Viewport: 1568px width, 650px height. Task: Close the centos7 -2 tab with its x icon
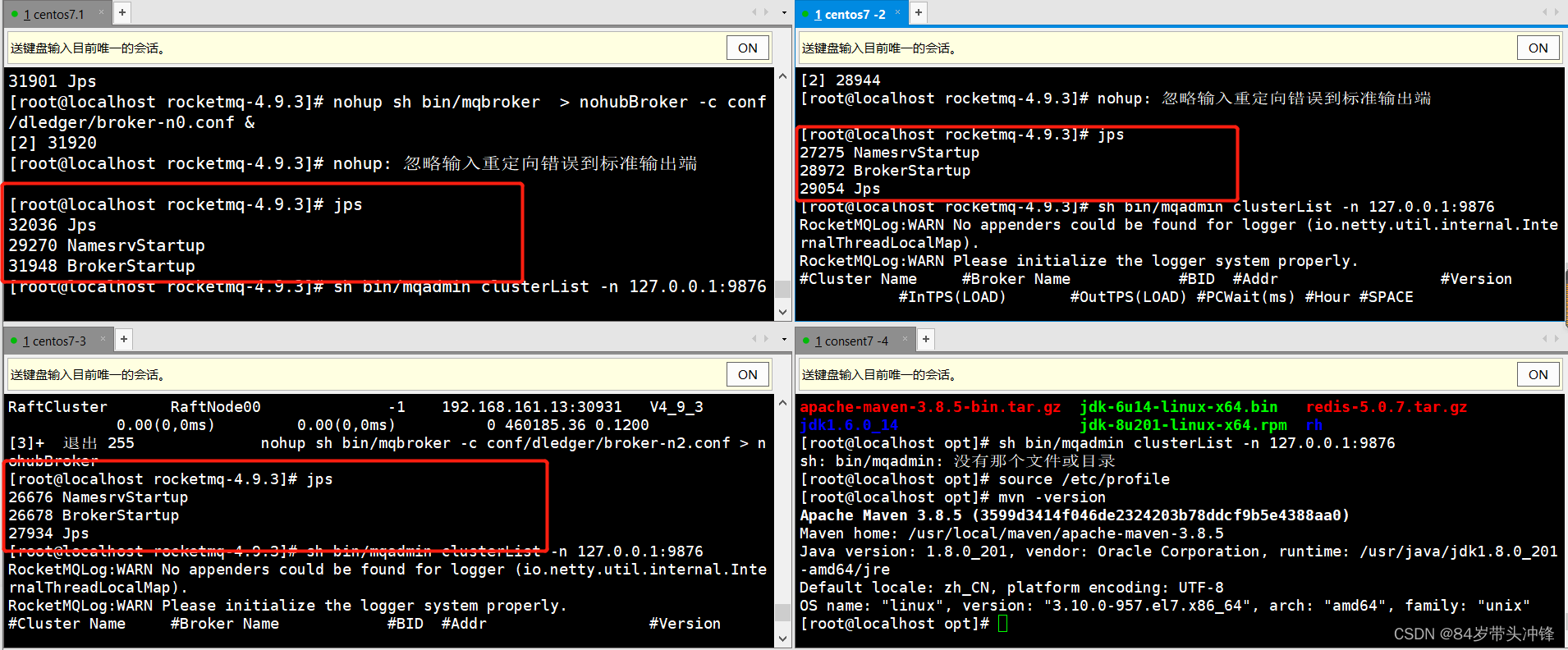coord(898,12)
